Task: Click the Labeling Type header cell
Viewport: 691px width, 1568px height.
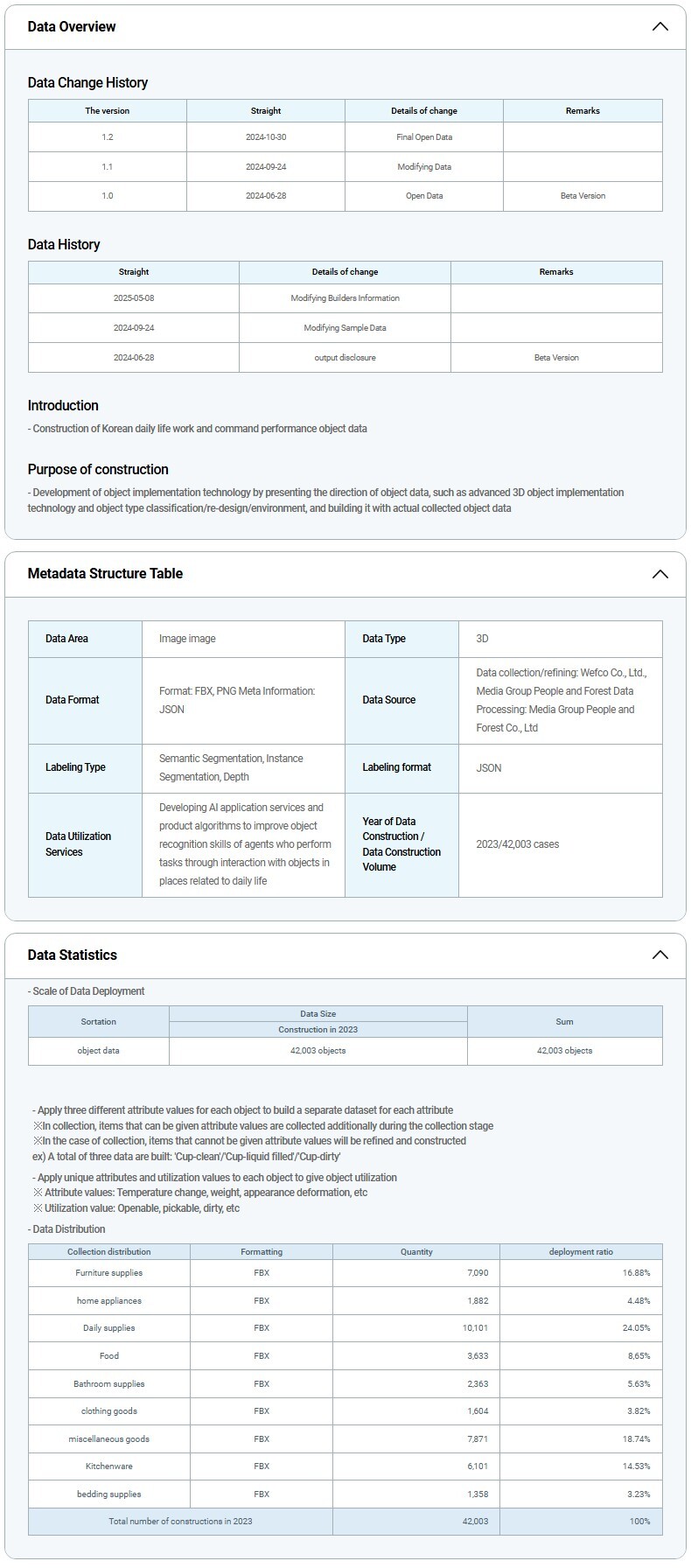Action: pos(75,767)
